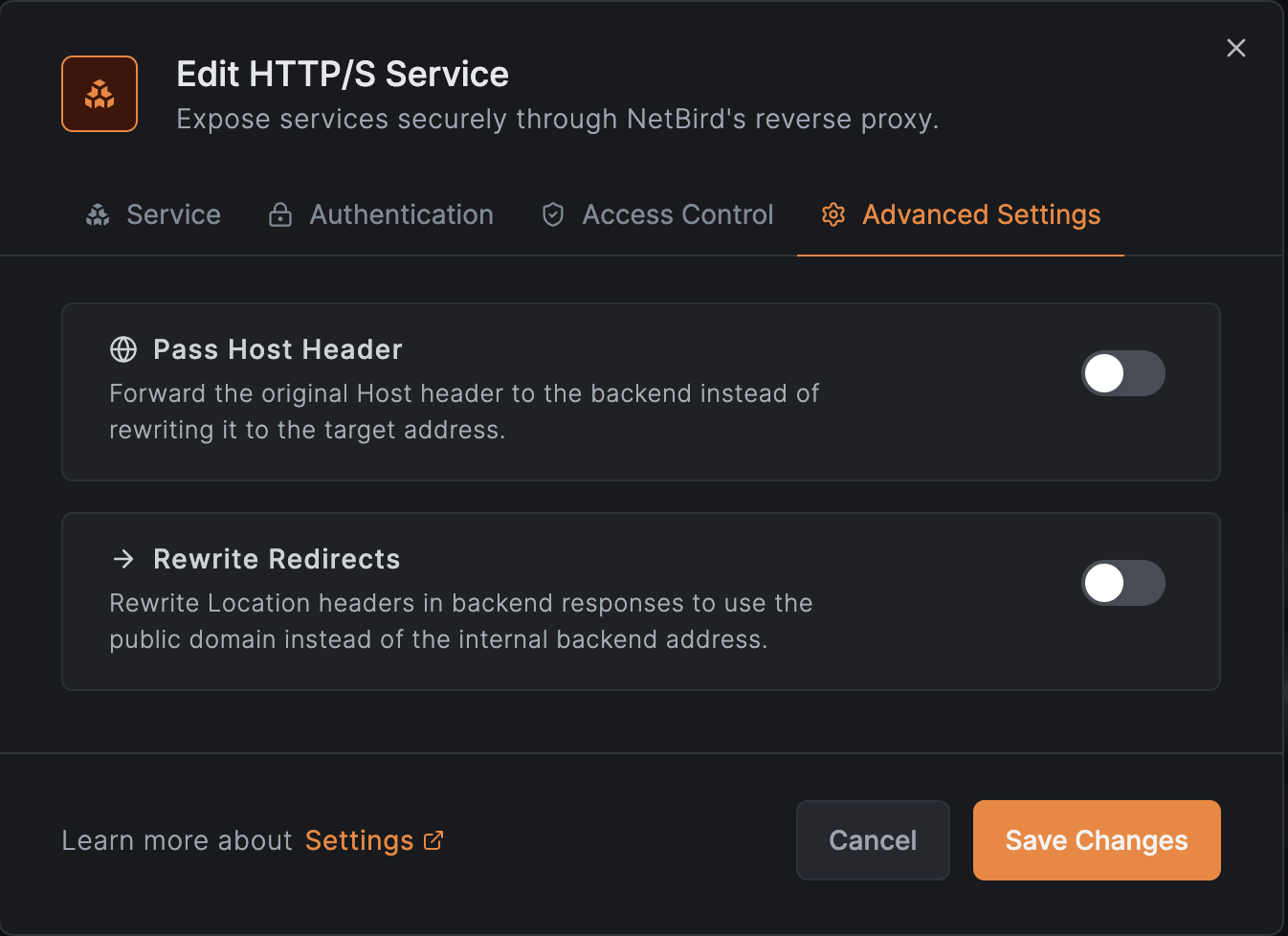This screenshot has height=936, width=1288.
Task: Click the Rewrite Redirects heading text
Action: (x=277, y=559)
